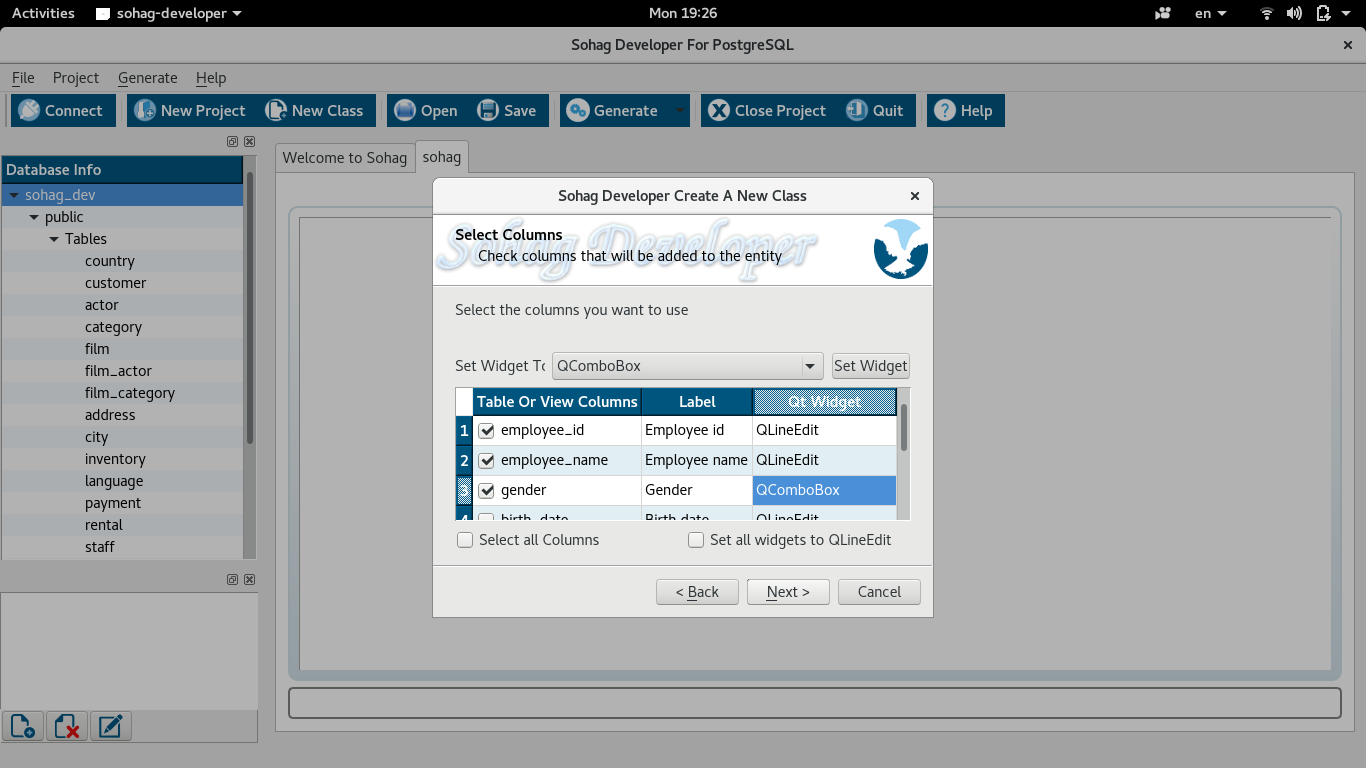Enable Set all widgets to QLineEdit
Screen dimensions: 1366x768
(x=696, y=540)
